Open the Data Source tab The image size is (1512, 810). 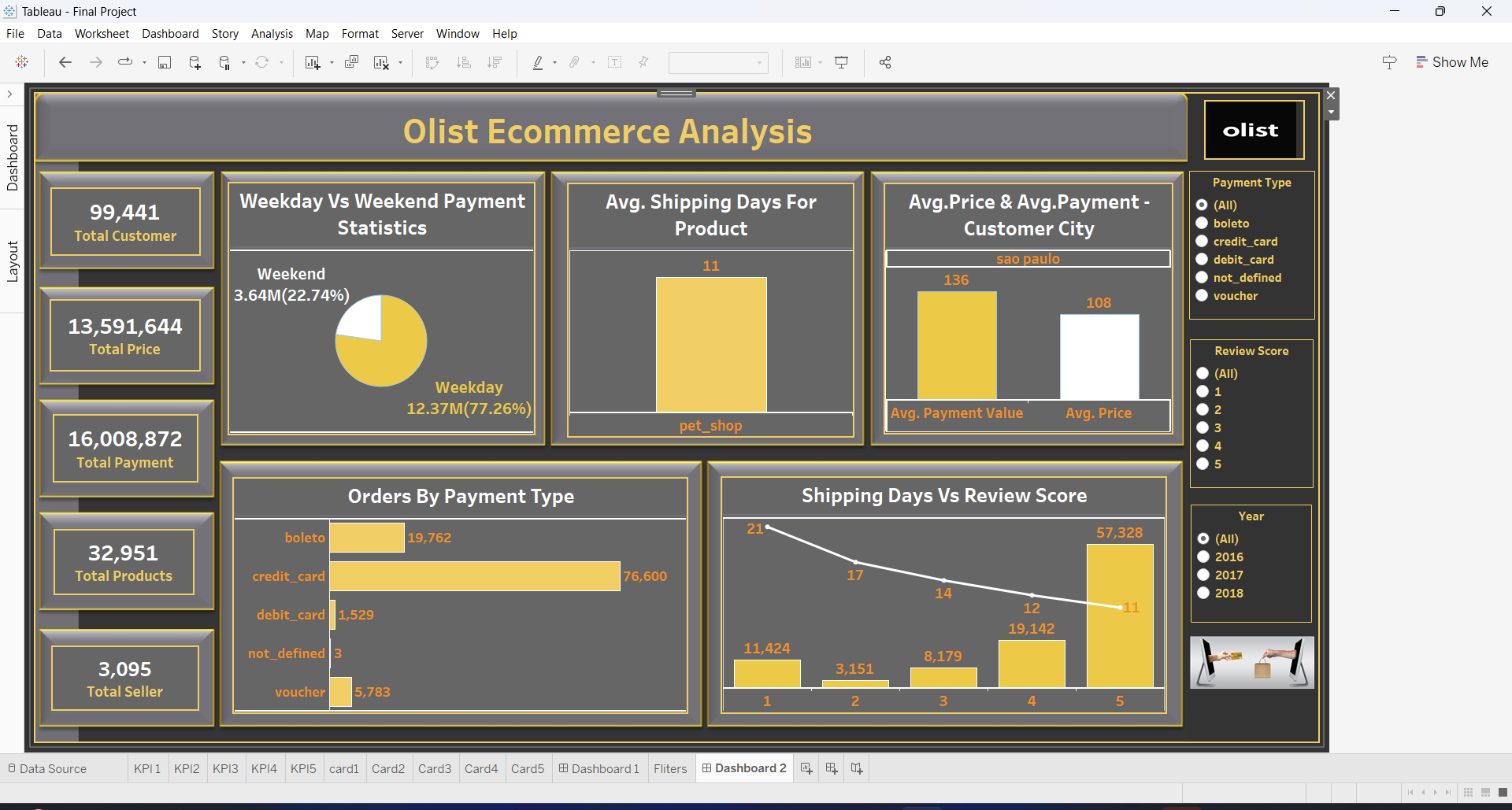(47, 769)
